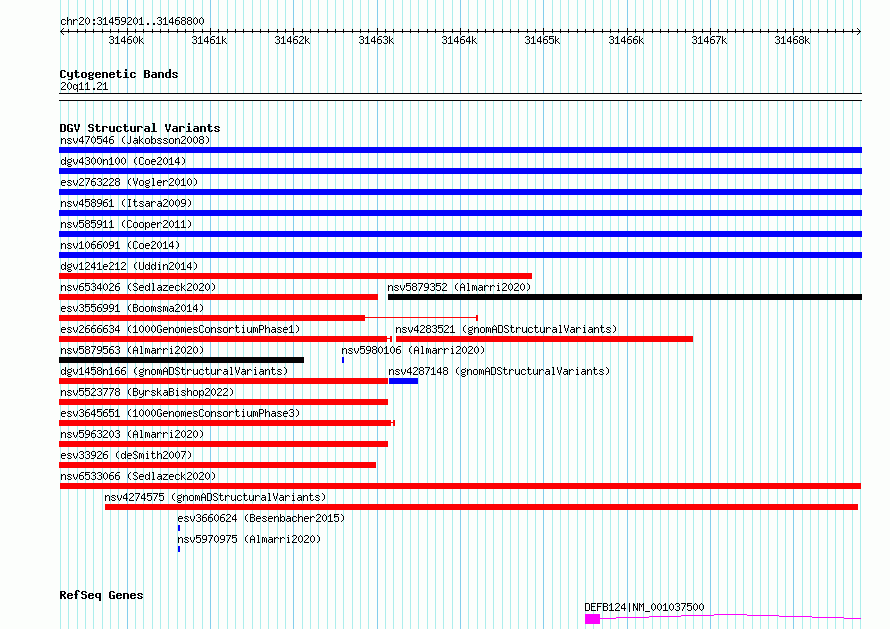Select the nsv458961 (Itsara2009) label
The image size is (890, 629).
click(x=126, y=203)
